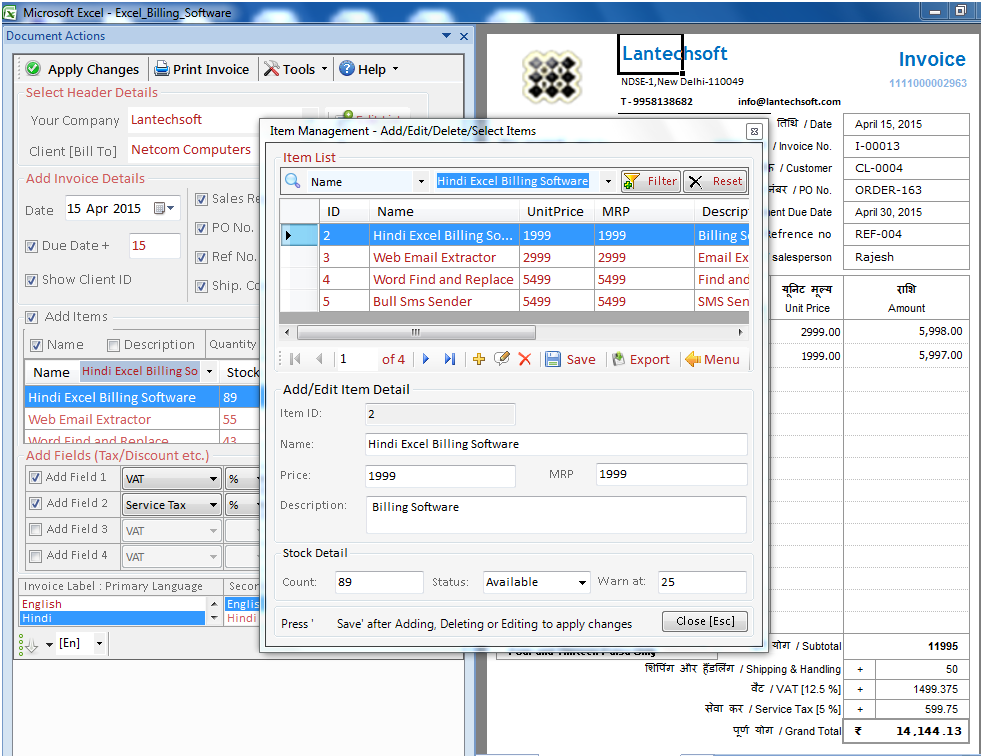Click the search magnifier icon in Item List
This screenshot has width=981, height=756.
click(292, 181)
